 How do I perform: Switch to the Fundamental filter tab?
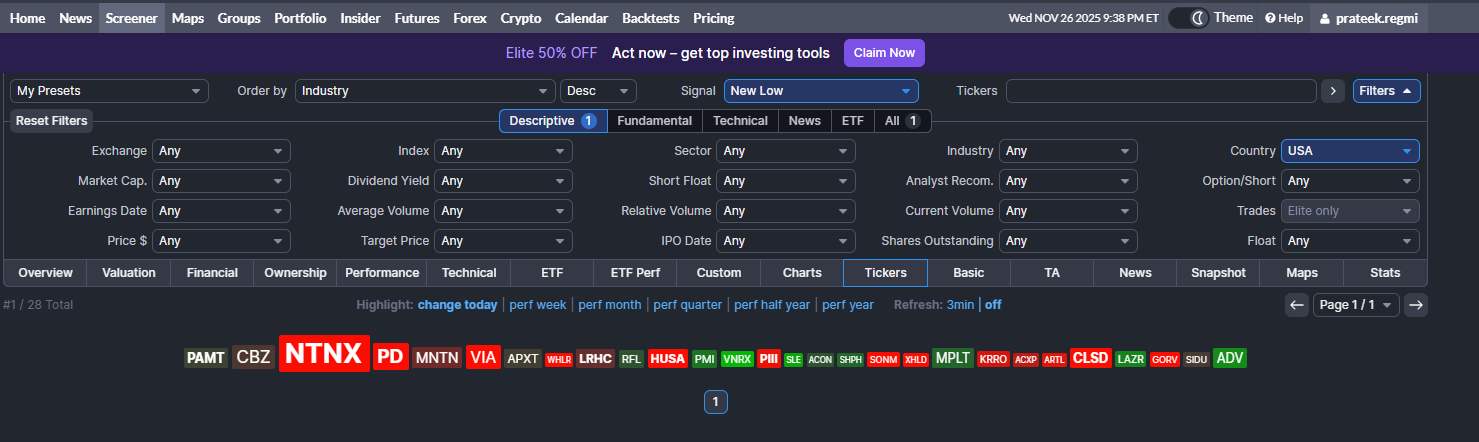pyautogui.click(x=655, y=121)
